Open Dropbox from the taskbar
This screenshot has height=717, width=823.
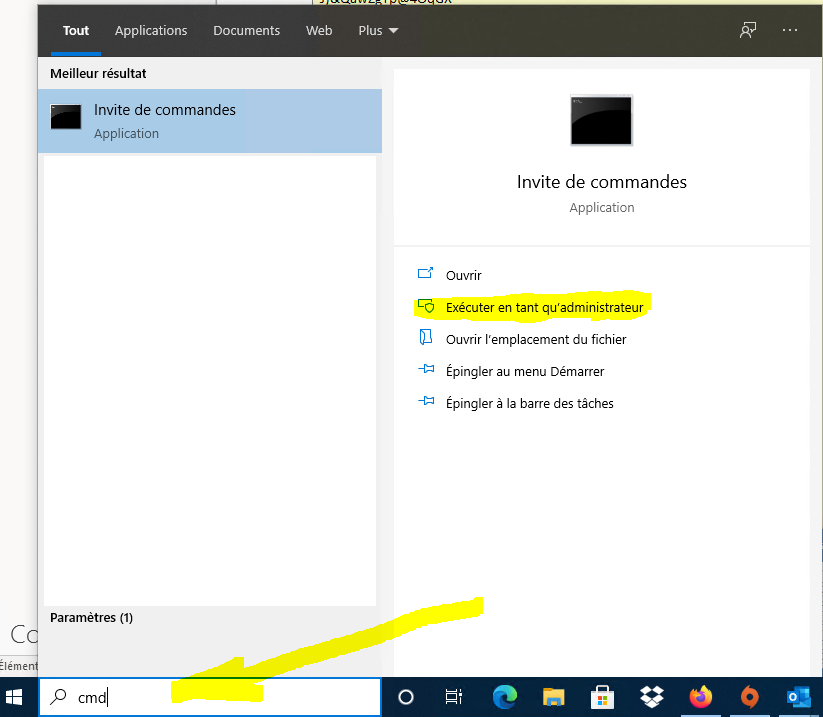click(x=652, y=697)
